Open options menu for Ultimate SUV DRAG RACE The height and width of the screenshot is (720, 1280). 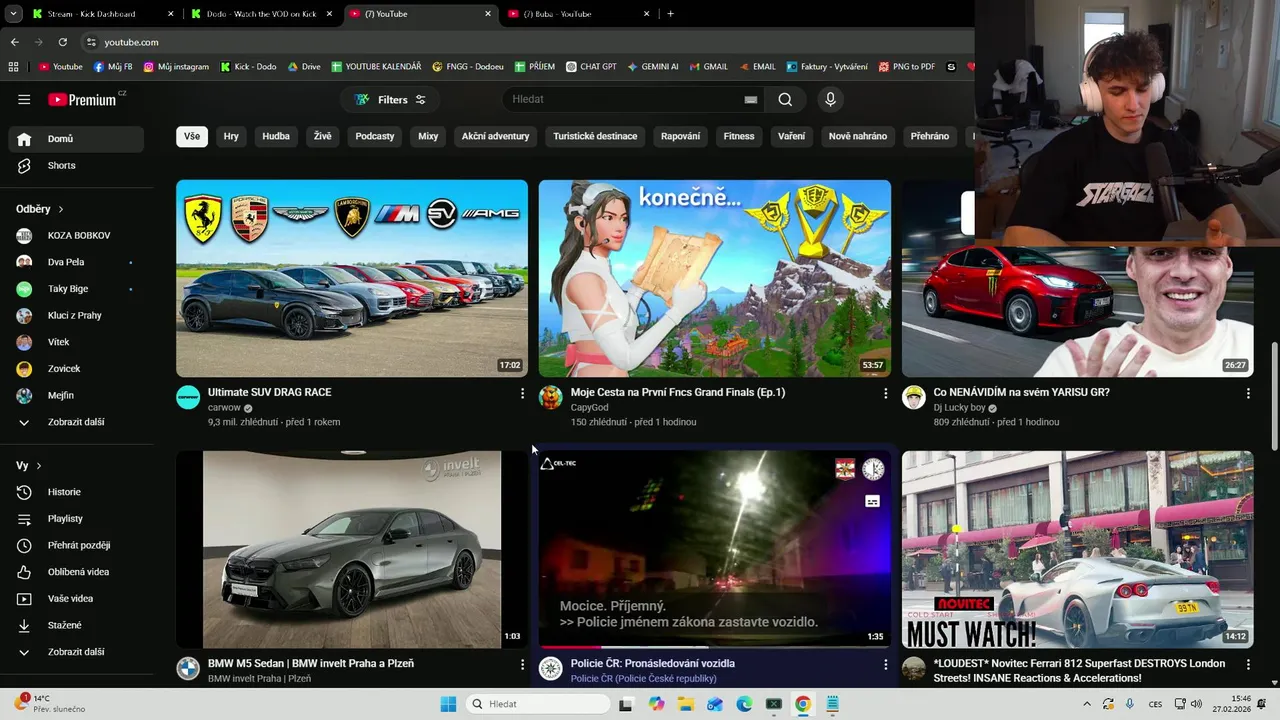(522, 394)
